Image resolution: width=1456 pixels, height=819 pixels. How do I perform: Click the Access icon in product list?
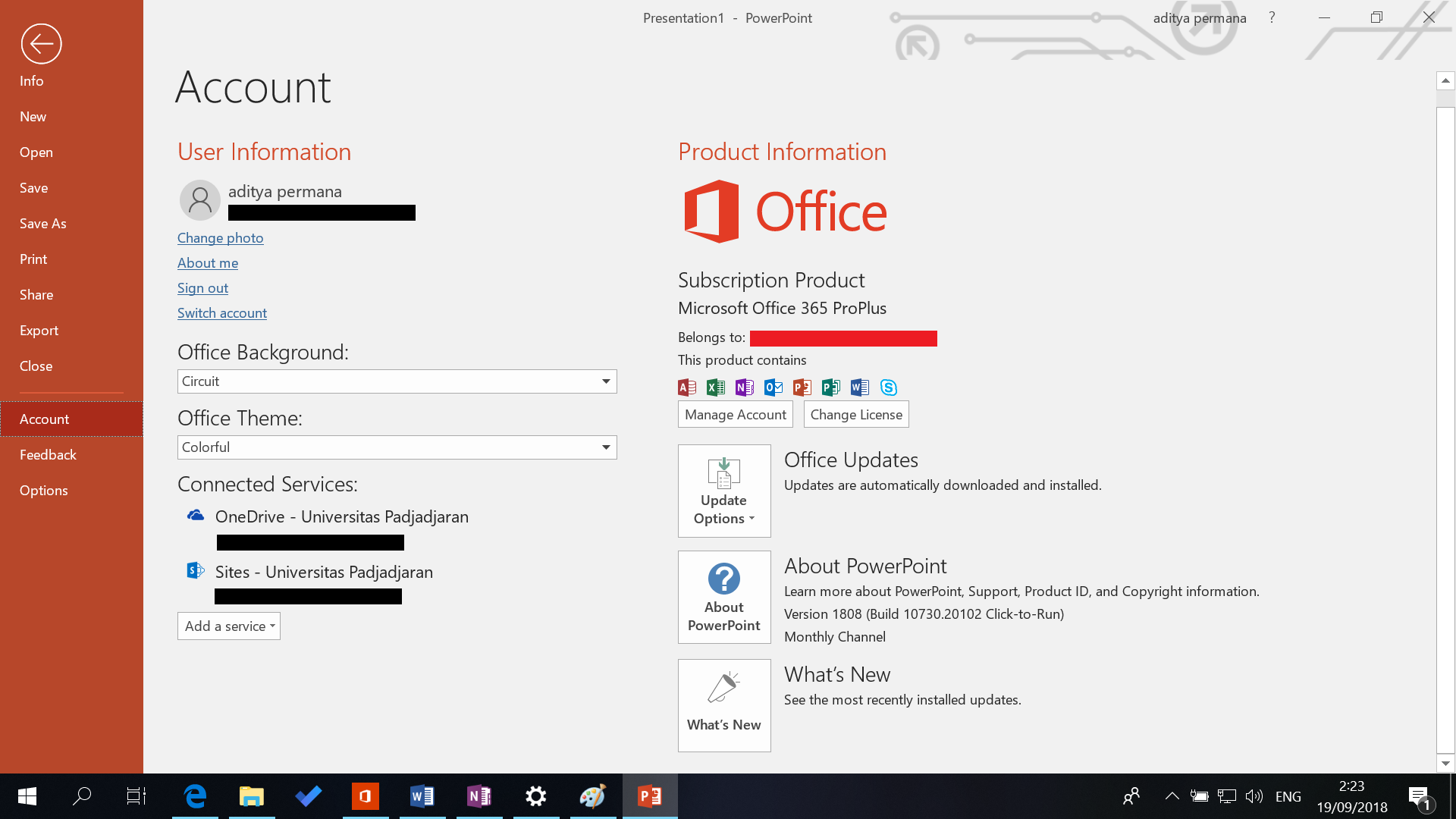687,388
